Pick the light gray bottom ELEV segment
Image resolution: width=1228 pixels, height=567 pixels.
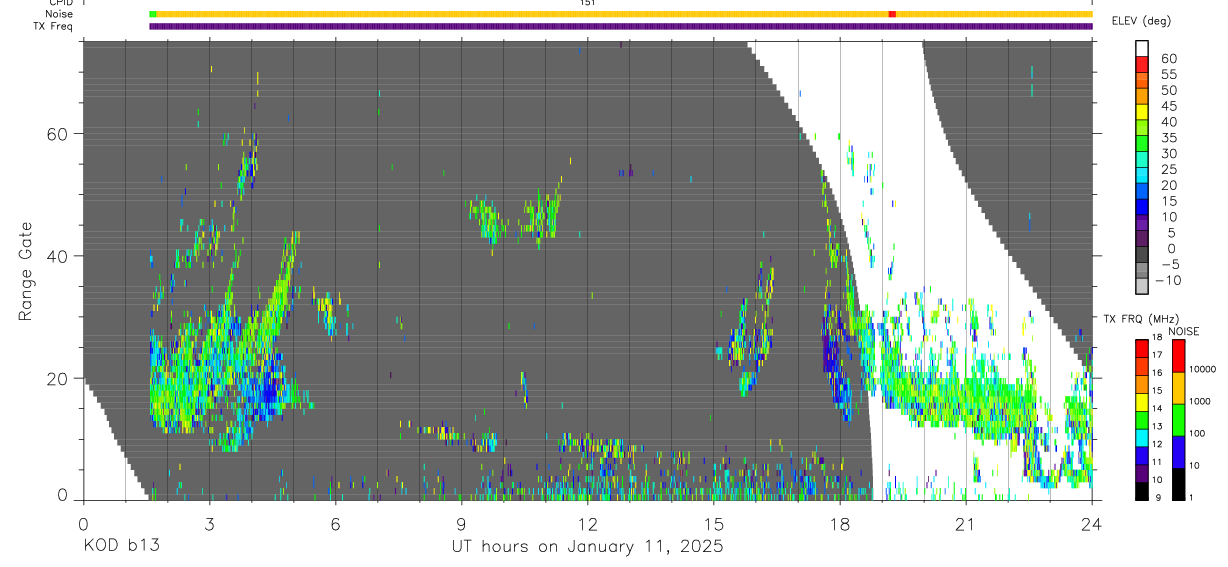(1142, 287)
